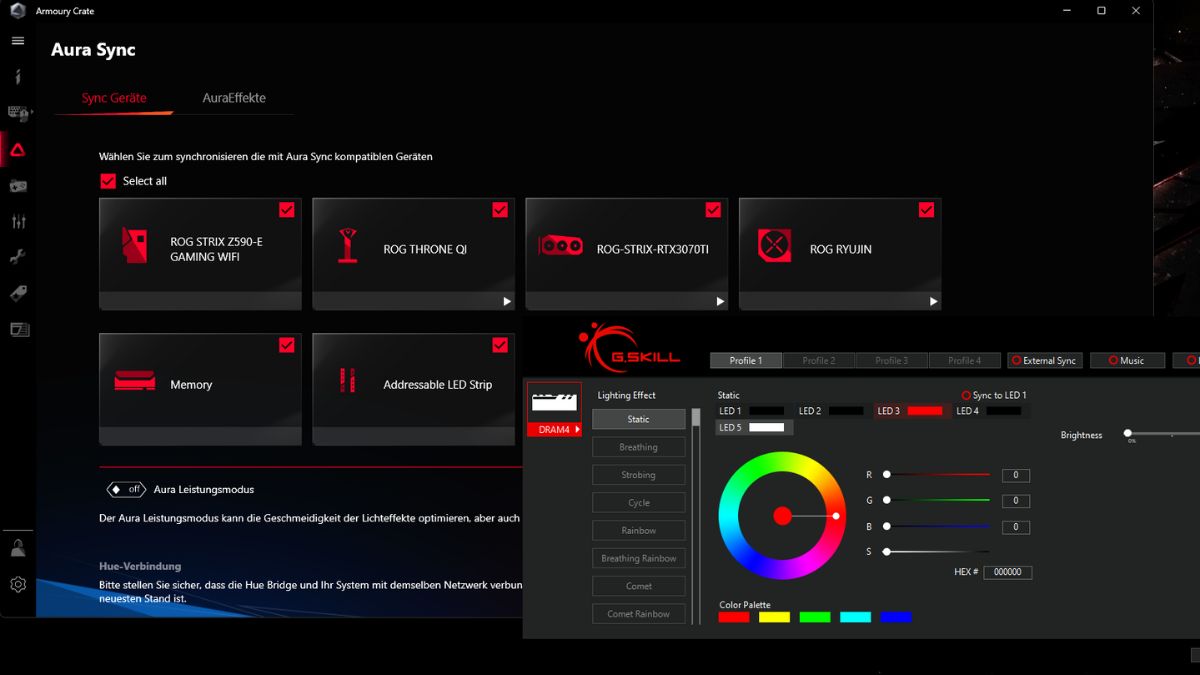This screenshot has height=675, width=1200.
Task: Open the wrench tools icon in sidebar
Action: pyautogui.click(x=18, y=257)
